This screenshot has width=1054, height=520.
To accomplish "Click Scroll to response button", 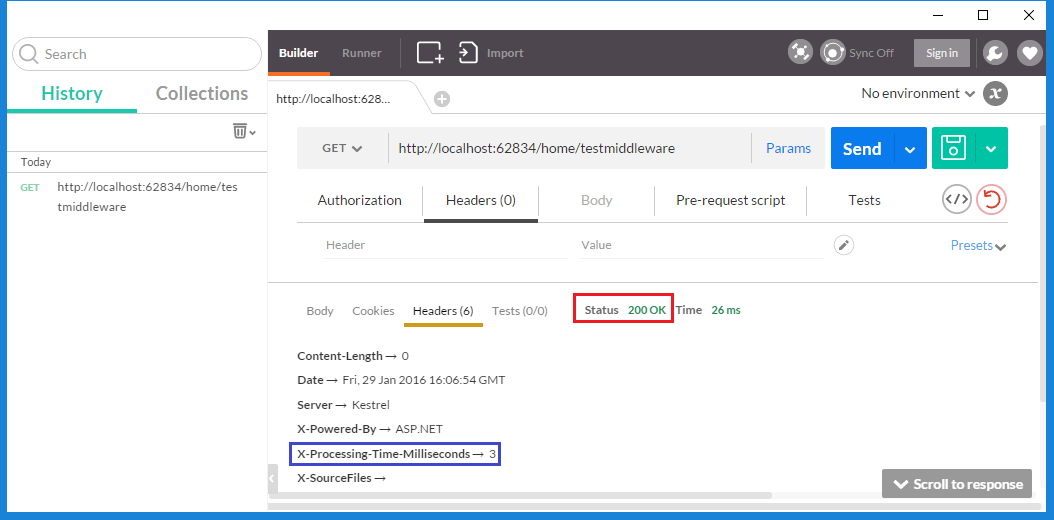I will 957,484.
